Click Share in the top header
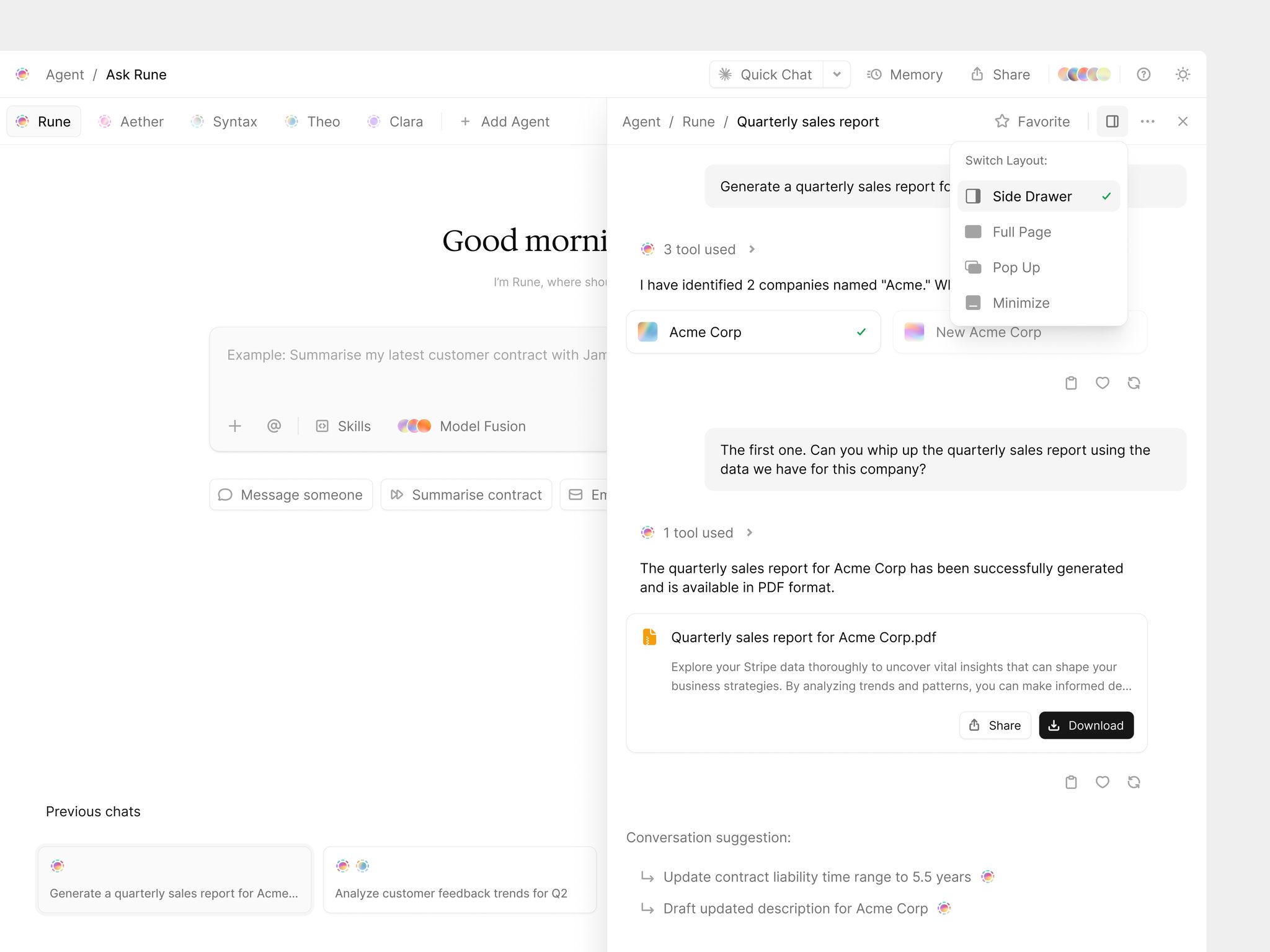This screenshot has height=952, width=1270. 1000,74
